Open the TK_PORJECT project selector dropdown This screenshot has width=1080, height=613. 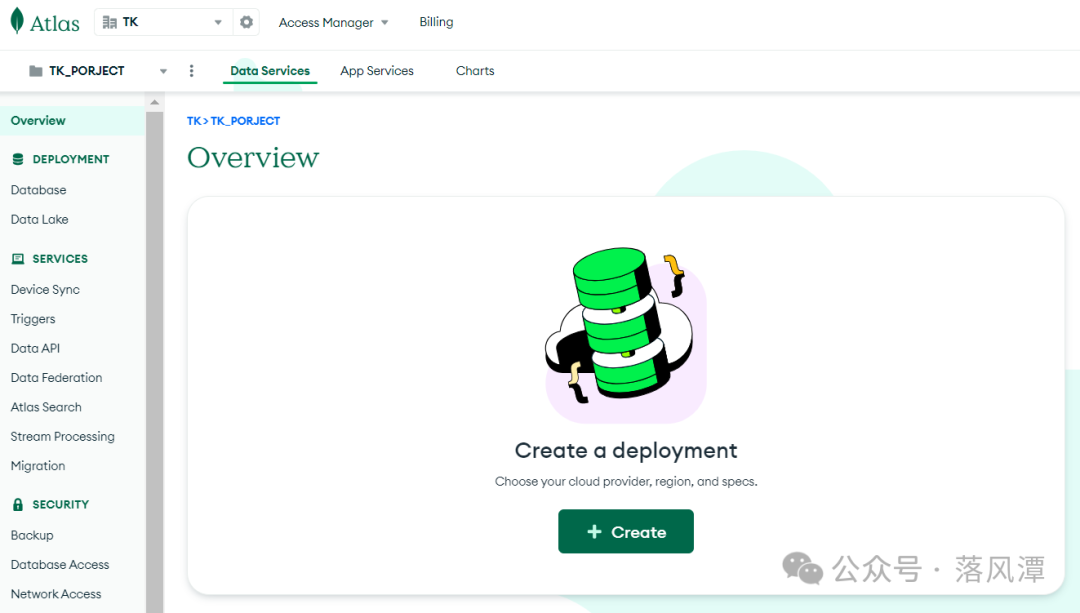tap(98, 71)
